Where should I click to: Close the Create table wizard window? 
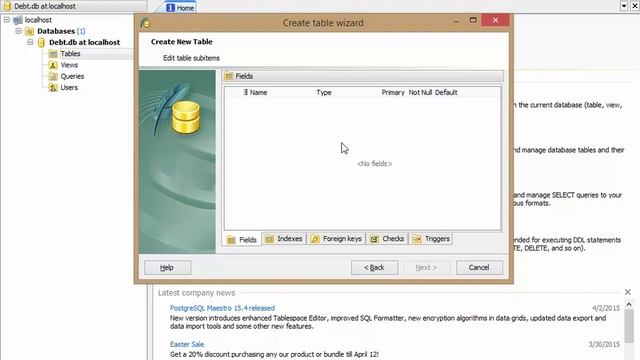(x=495, y=20)
